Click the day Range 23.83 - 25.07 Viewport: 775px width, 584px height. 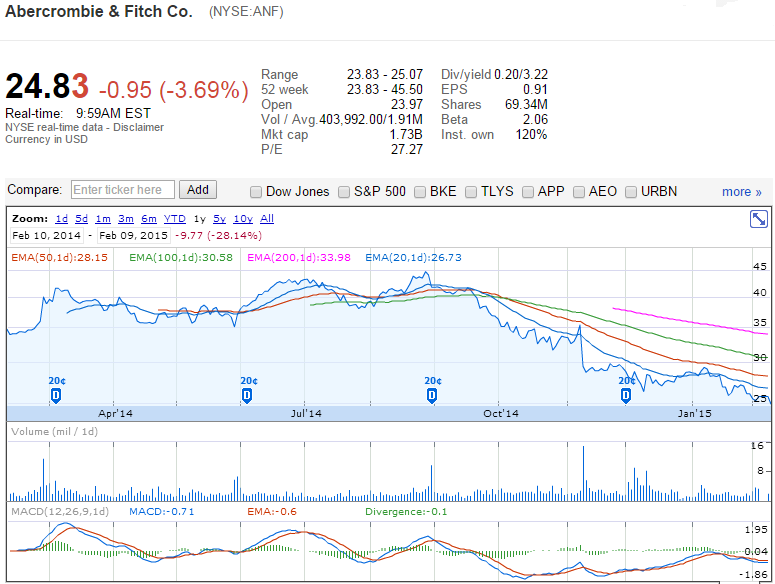[385, 75]
